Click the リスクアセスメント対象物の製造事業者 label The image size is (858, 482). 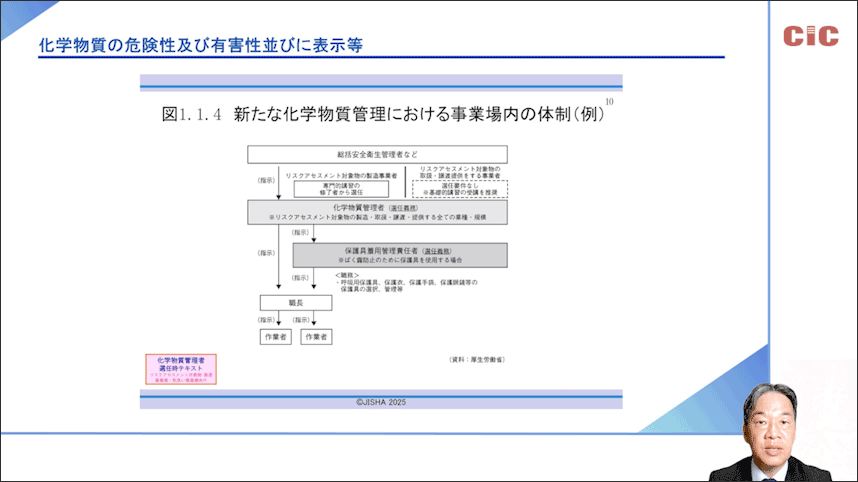(341, 174)
